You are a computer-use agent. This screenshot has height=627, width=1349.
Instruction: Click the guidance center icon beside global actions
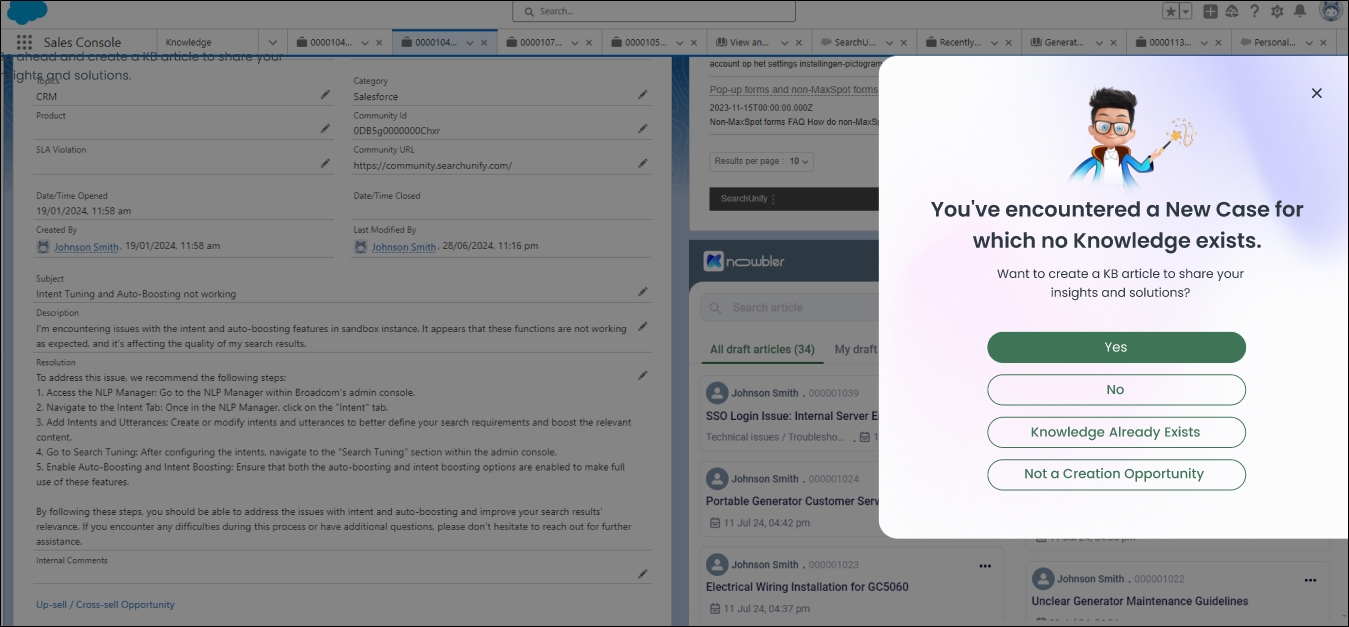click(1232, 11)
